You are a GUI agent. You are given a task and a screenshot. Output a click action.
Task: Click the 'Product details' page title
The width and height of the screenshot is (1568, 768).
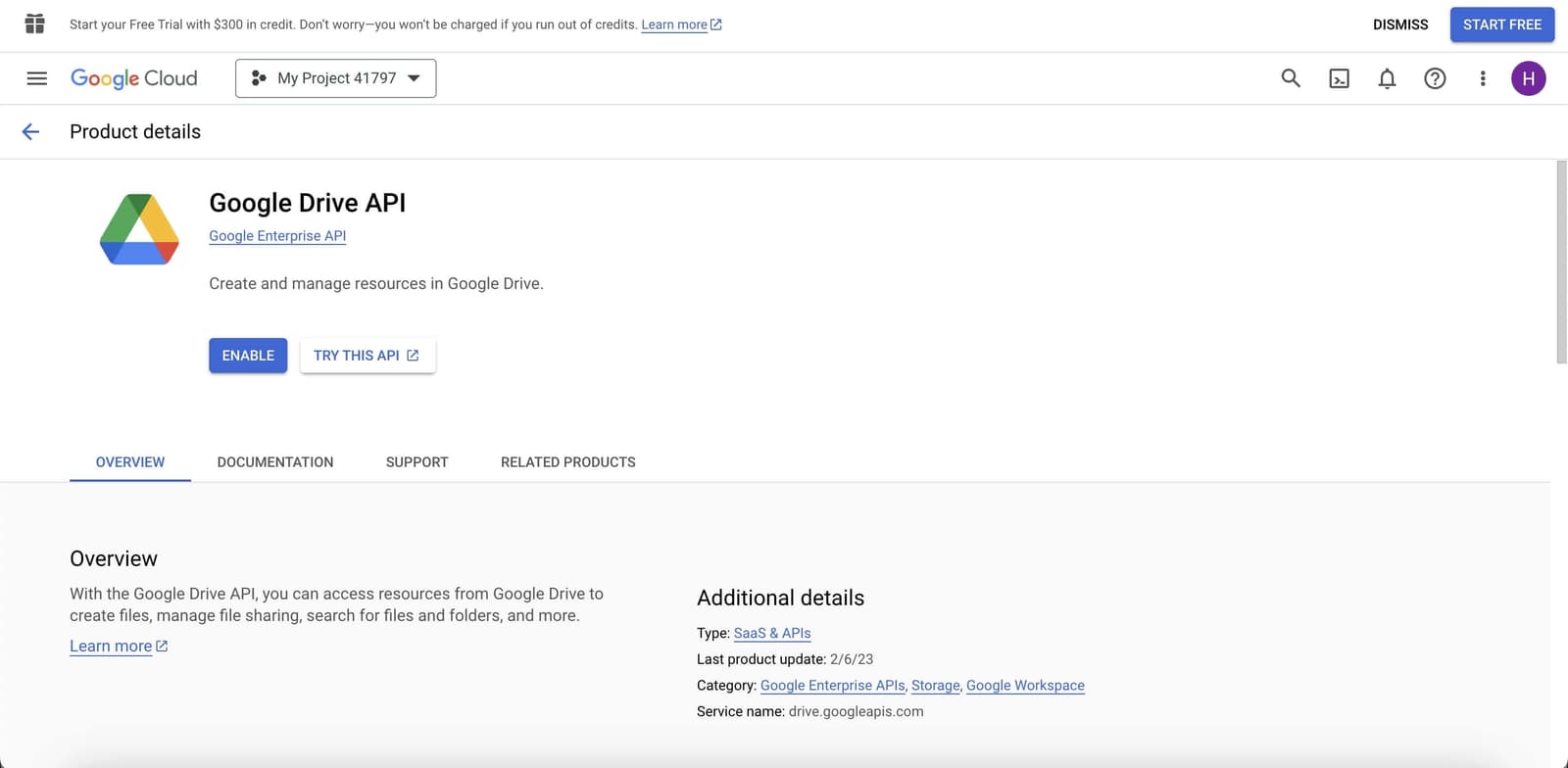(x=135, y=131)
